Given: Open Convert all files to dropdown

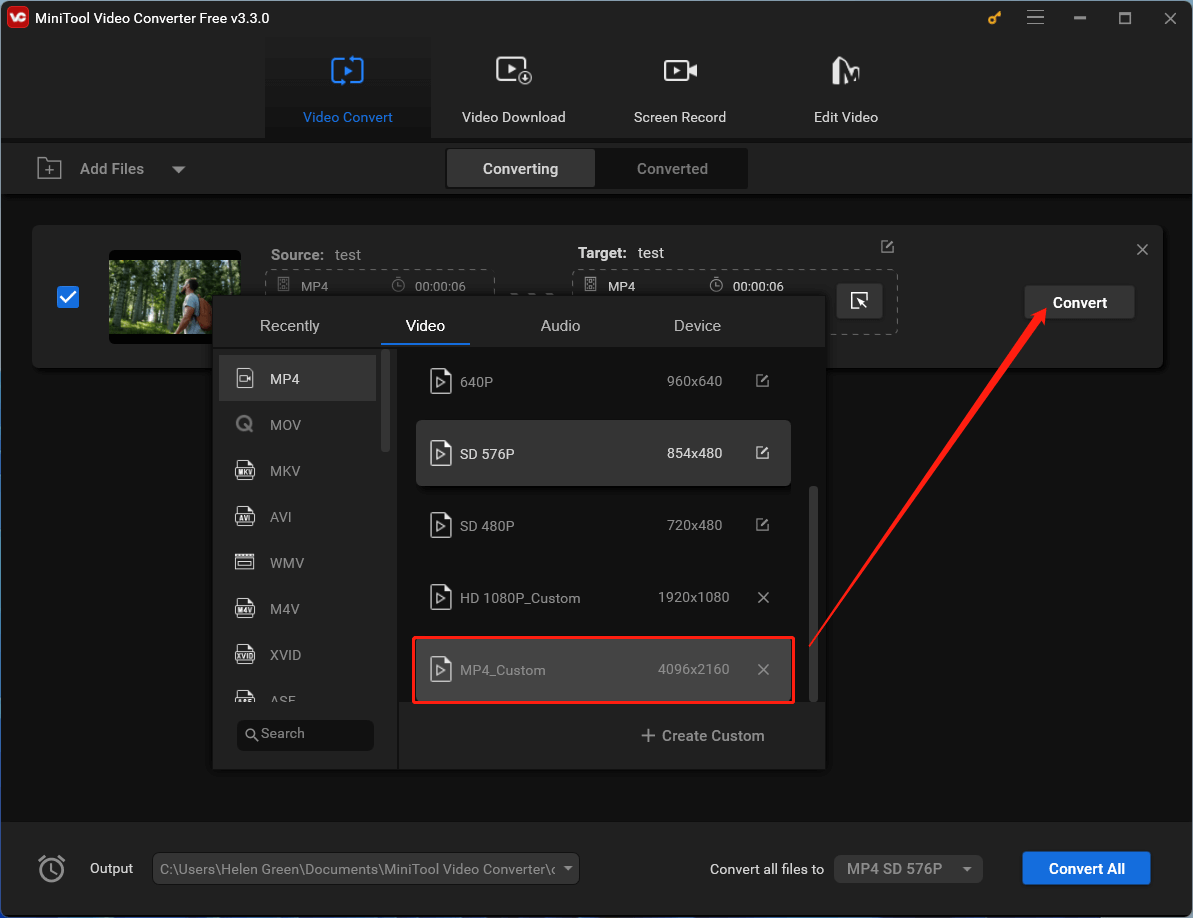Looking at the screenshot, I should [908, 869].
